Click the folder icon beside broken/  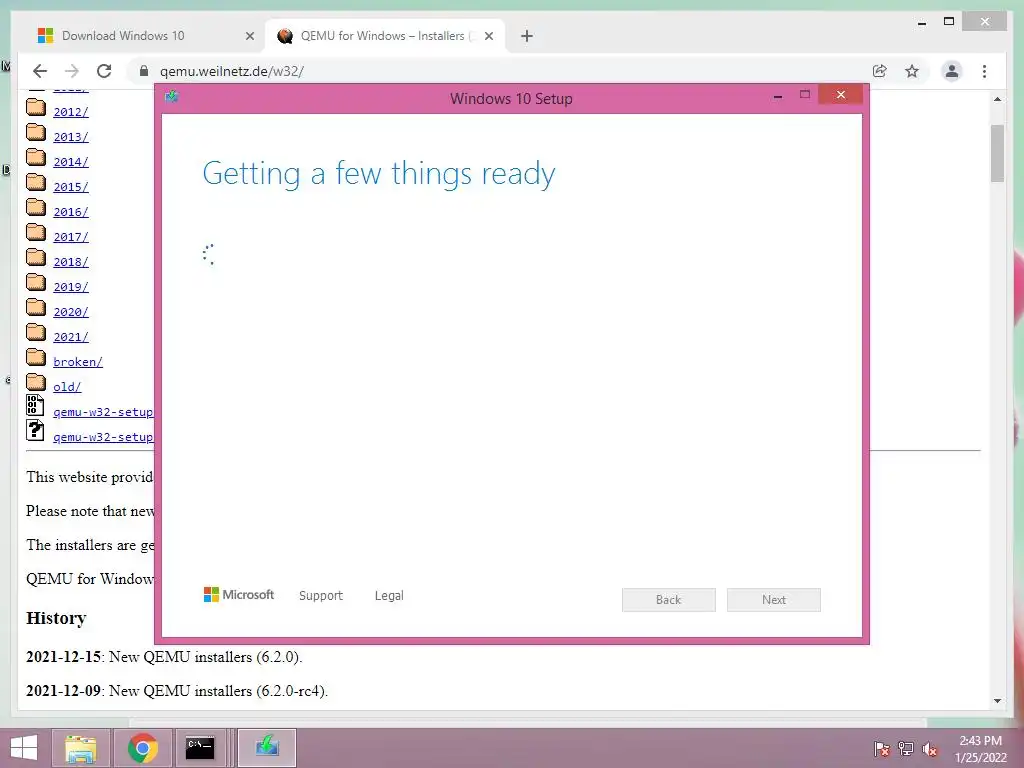tap(36, 358)
